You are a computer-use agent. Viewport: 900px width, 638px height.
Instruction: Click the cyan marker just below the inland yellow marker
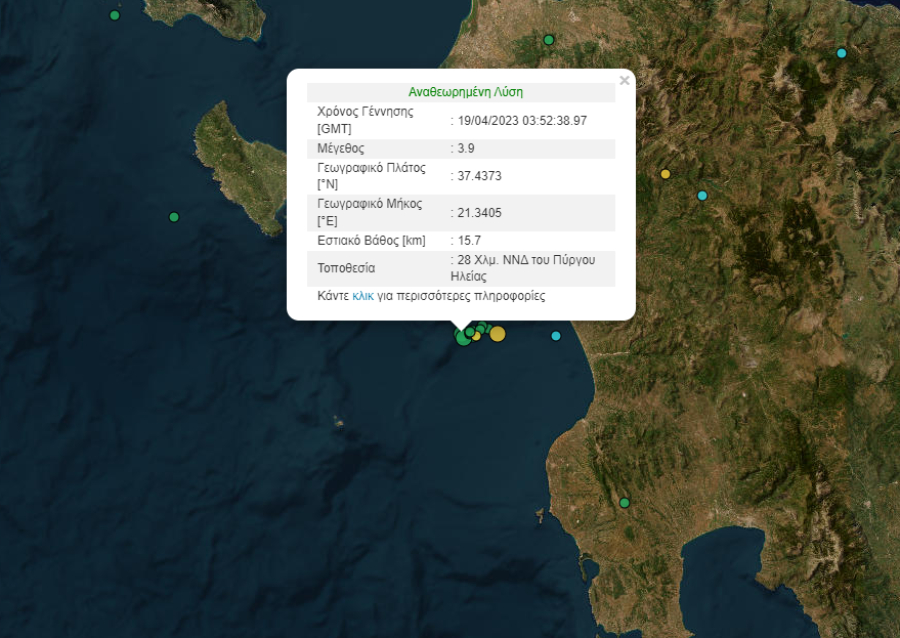pos(702,195)
